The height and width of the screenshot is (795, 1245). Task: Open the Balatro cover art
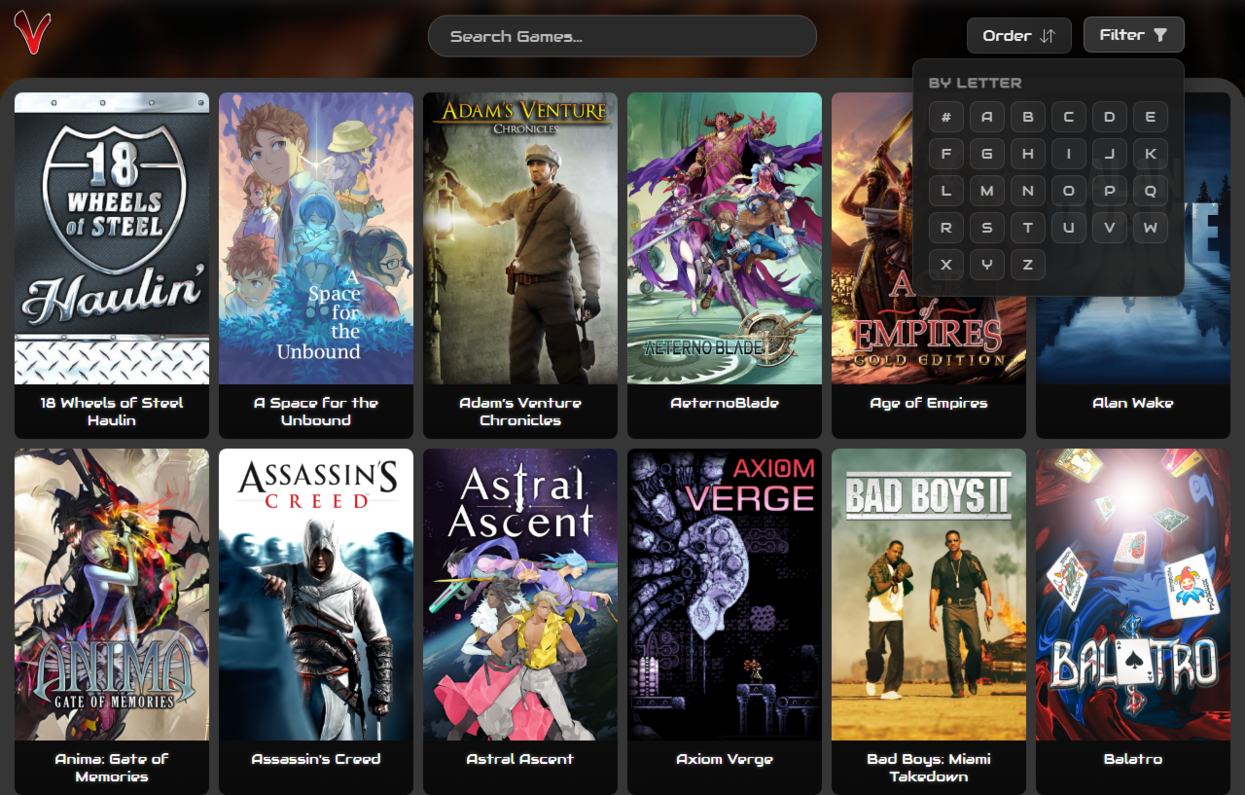(1133, 594)
